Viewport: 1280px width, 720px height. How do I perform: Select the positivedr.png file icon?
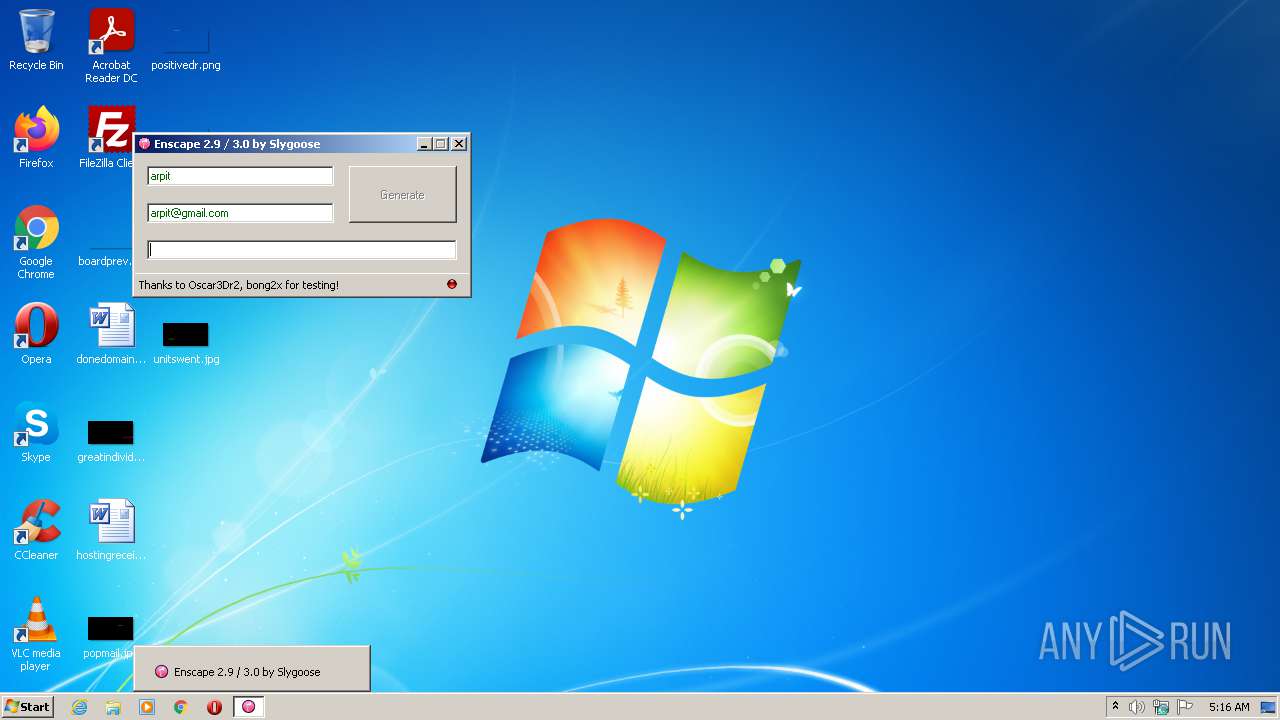[186, 40]
